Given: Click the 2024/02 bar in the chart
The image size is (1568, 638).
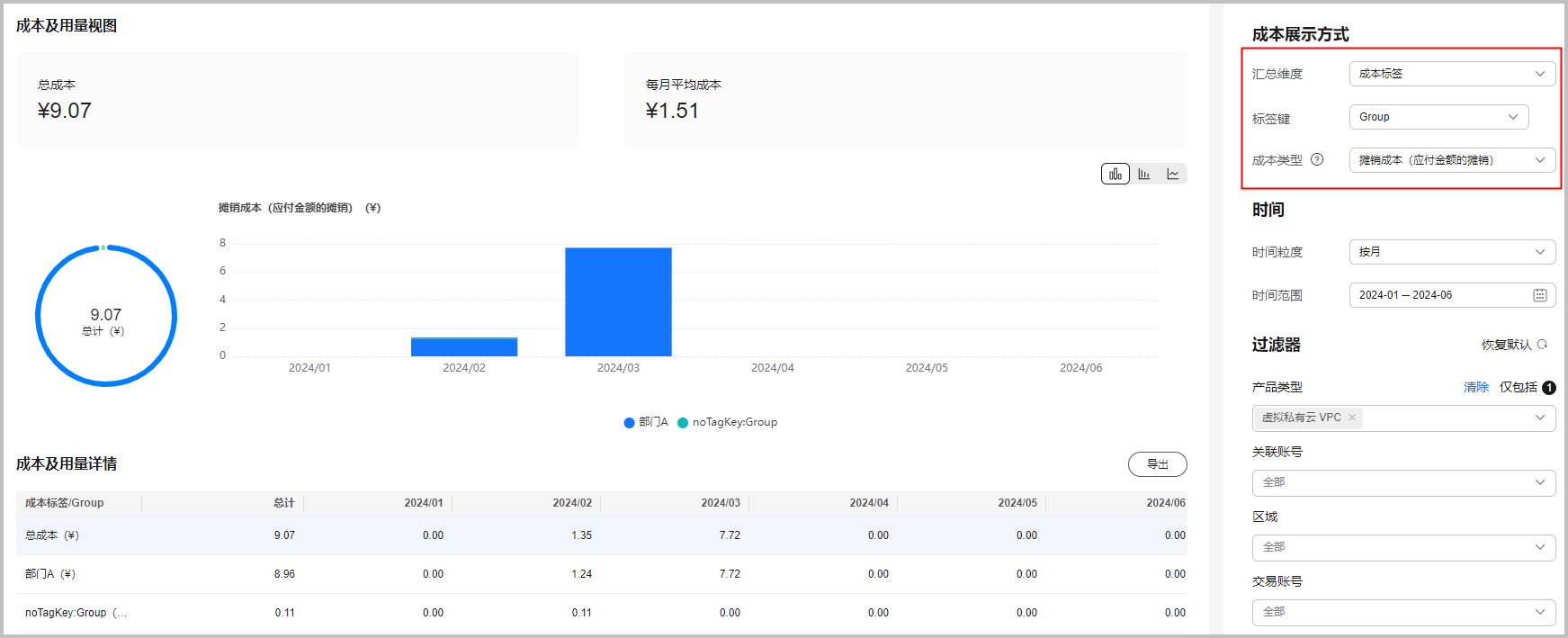Looking at the screenshot, I should pos(464,346).
